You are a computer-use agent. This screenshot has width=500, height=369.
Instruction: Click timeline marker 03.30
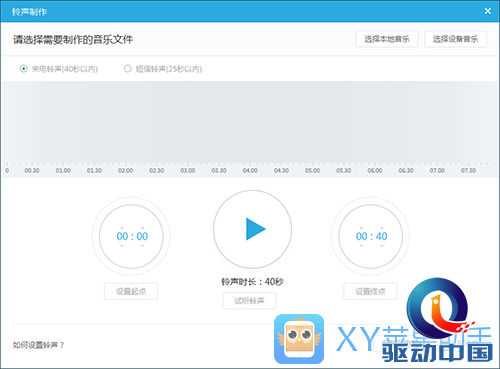(219, 171)
